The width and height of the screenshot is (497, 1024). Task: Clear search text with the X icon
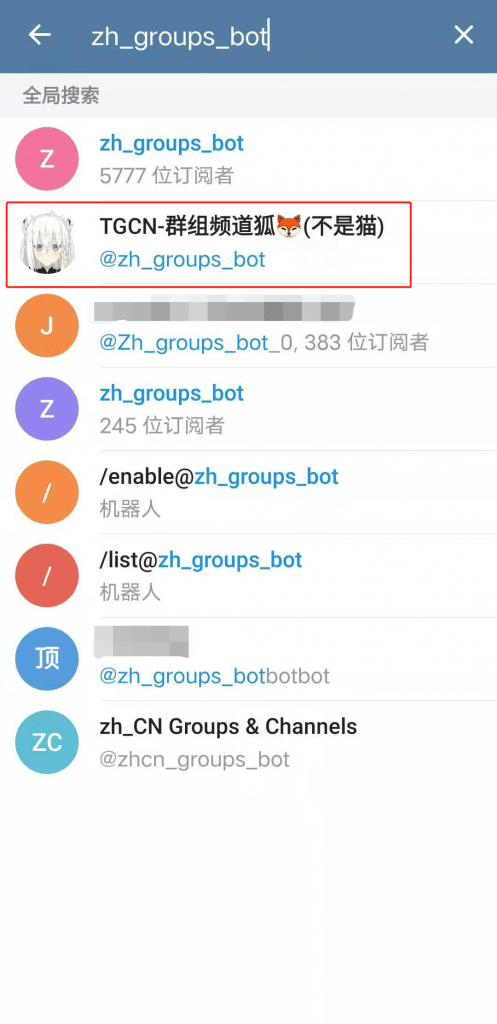464,35
